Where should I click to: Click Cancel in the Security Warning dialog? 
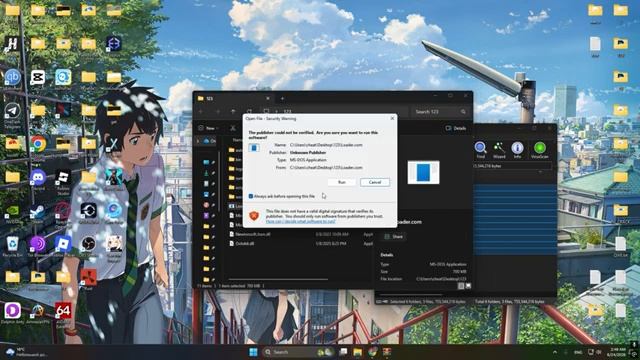(x=375, y=182)
